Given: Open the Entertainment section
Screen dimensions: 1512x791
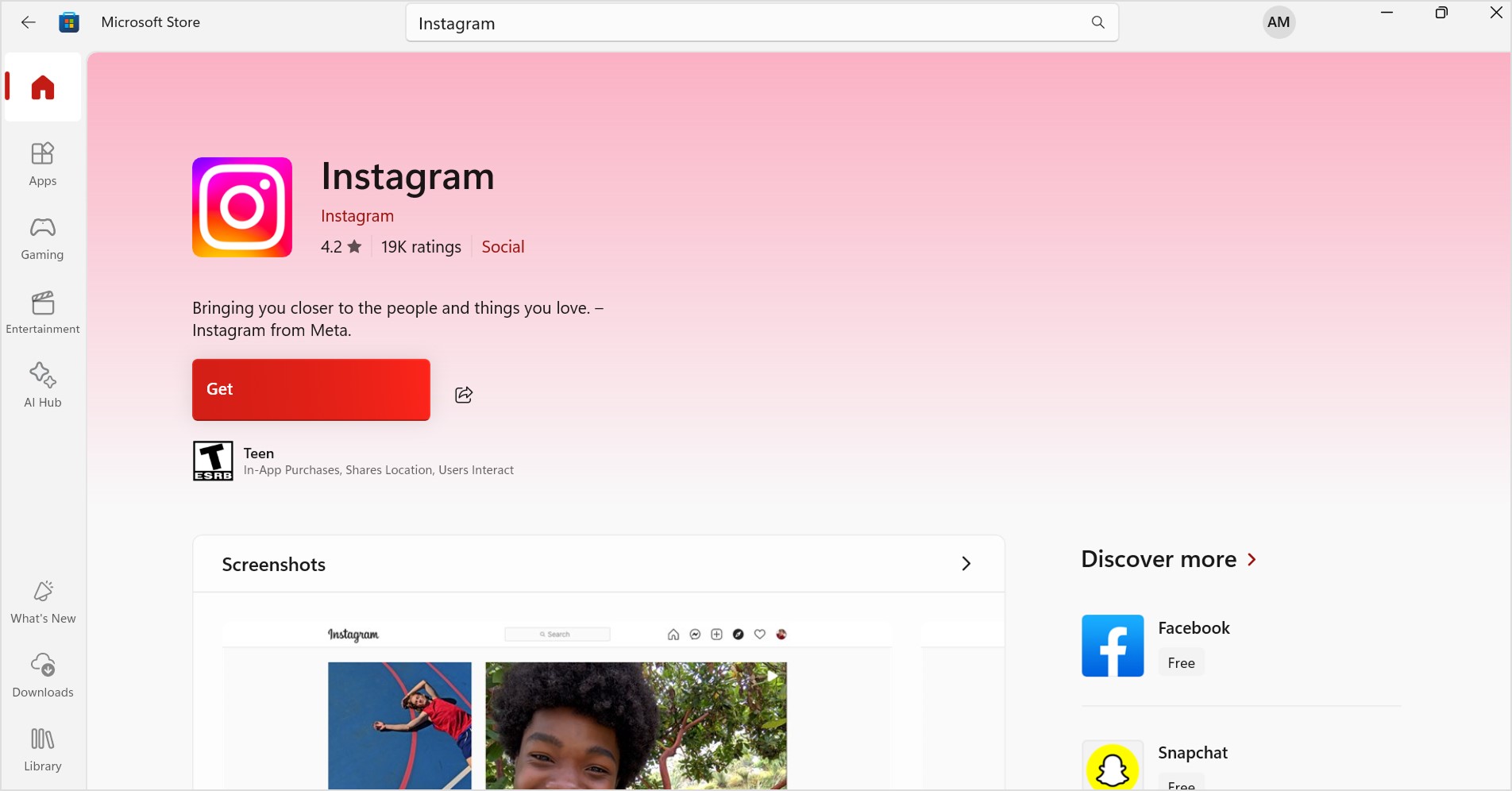Looking at the screenshot, I should (x=43, y=312).
